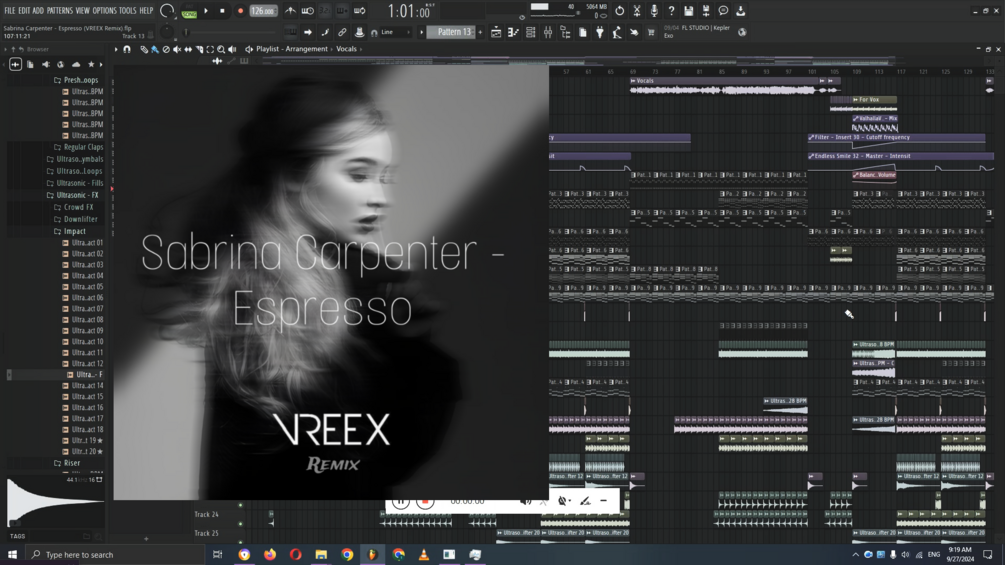The image size is (1005, 565).
Task: Open Windows Start menu
Action: pyautogui.click(x=12, y=554)
